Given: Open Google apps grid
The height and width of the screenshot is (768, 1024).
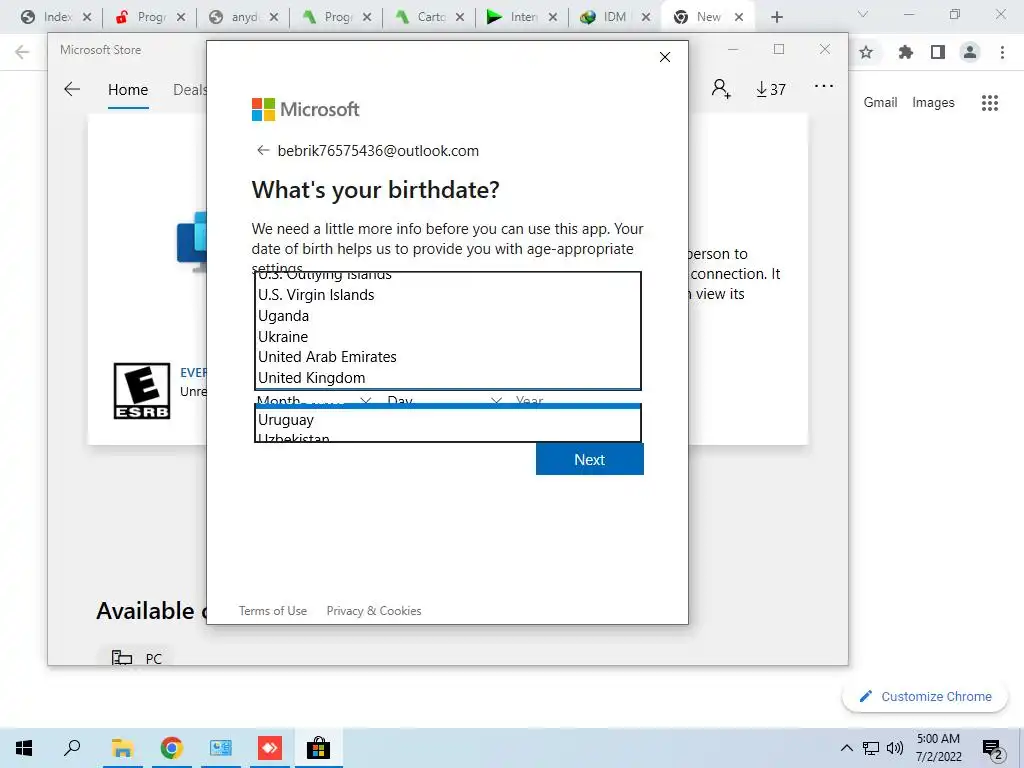Looking at the screenshot, I should [989, 103].
